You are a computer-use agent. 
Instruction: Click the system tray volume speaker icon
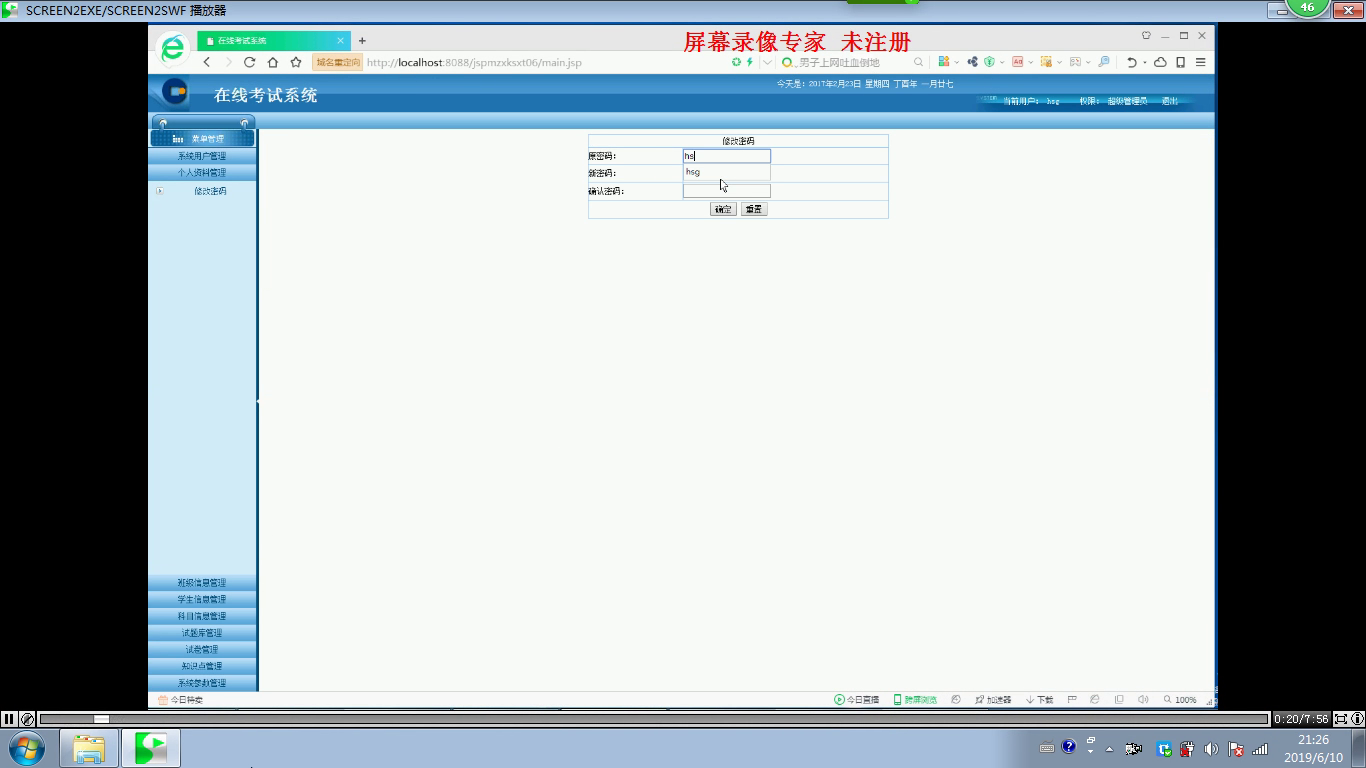tap(1211, 749)
